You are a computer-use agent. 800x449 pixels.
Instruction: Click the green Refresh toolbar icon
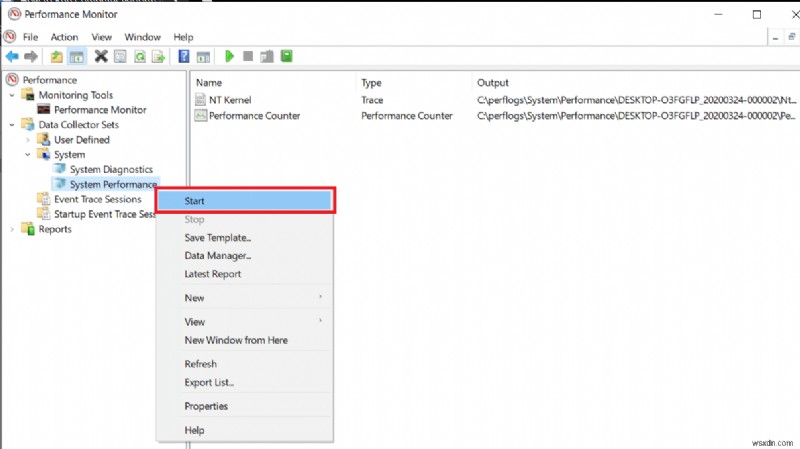140,57
